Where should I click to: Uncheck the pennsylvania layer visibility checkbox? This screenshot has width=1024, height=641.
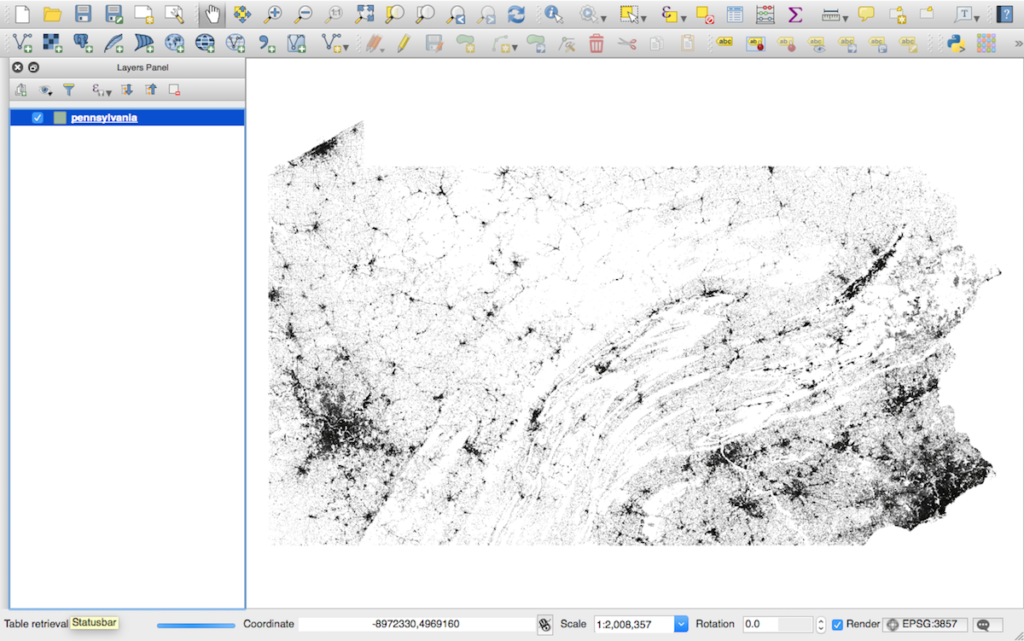pos(38,117)
